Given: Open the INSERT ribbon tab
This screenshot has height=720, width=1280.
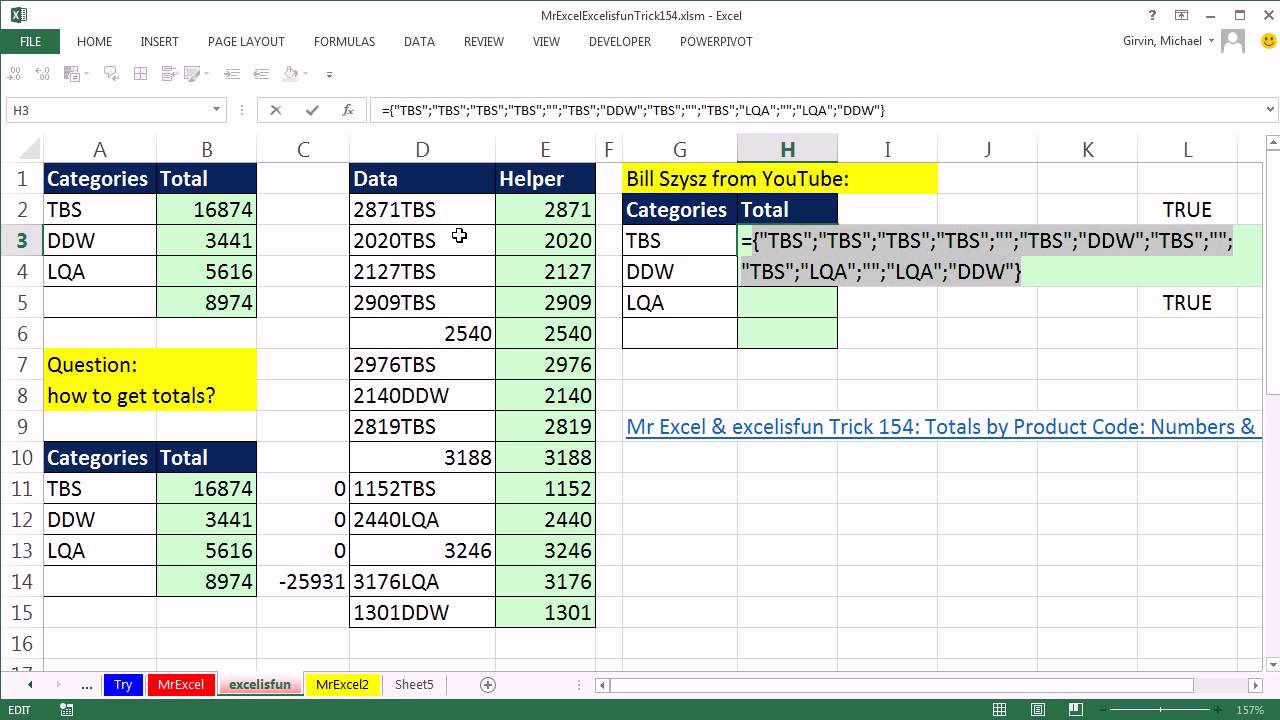Looking at the screenshot, I should 159,42.
